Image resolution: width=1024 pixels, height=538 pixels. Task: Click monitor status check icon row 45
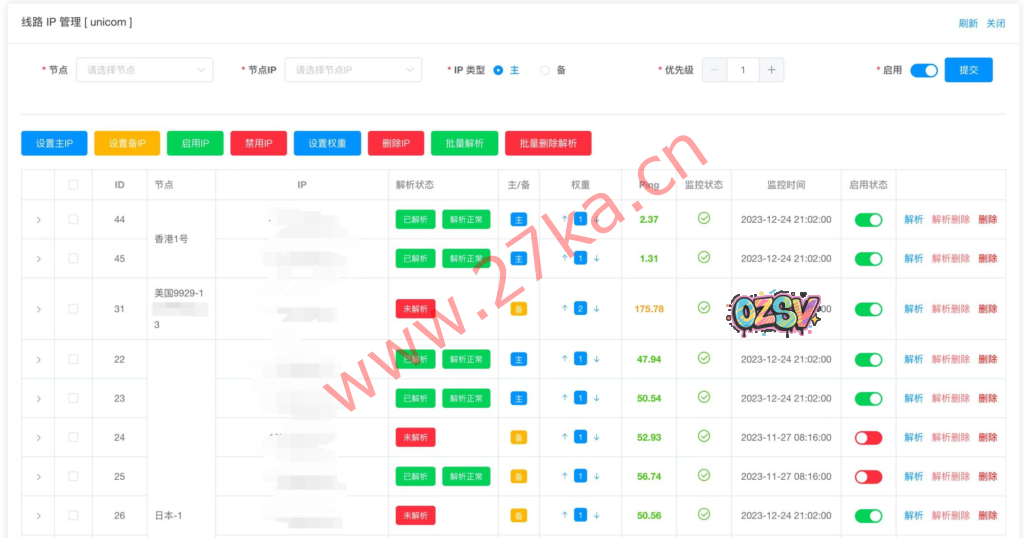pos(703,257)
